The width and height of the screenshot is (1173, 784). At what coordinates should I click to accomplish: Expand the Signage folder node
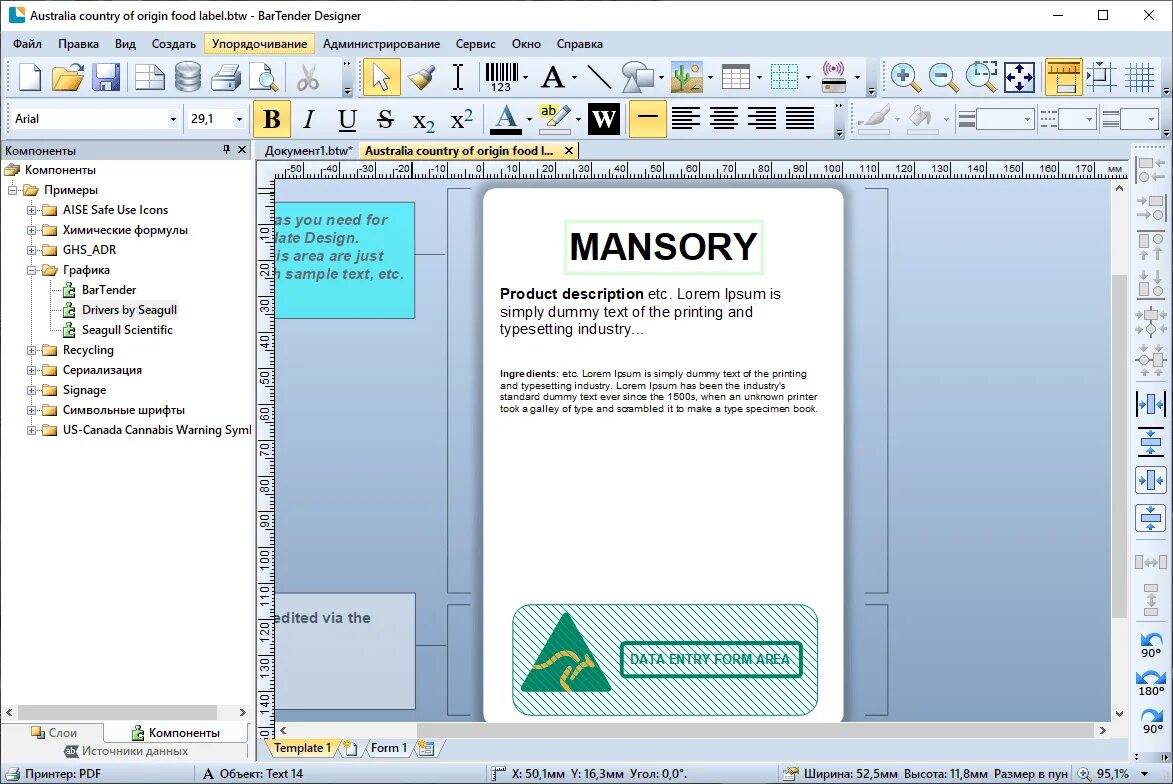[x=31, y=391]
